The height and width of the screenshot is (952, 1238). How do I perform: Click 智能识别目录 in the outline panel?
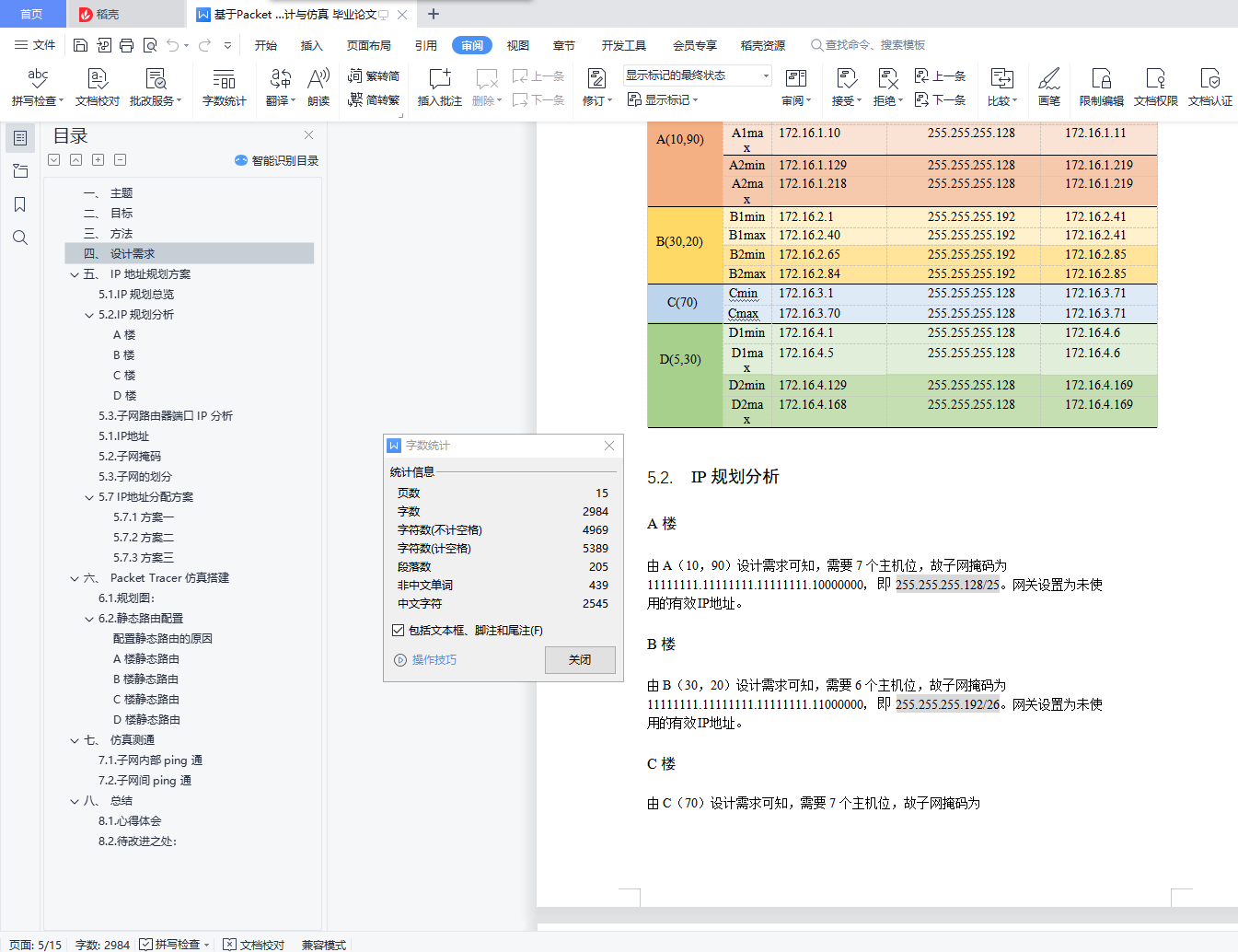(x=277, y=160)
